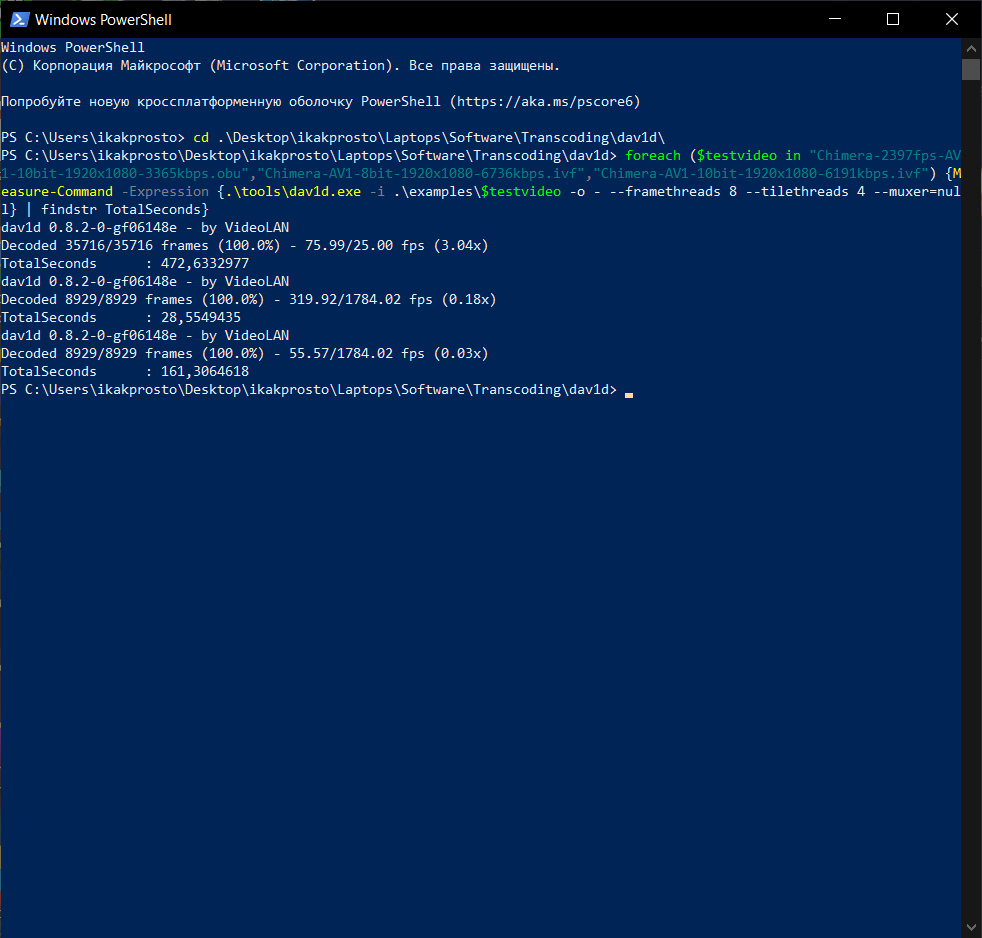Click the 'TotalSeconds : 28,5549435' line
982x938 pixels.
[x=121, y=317]
